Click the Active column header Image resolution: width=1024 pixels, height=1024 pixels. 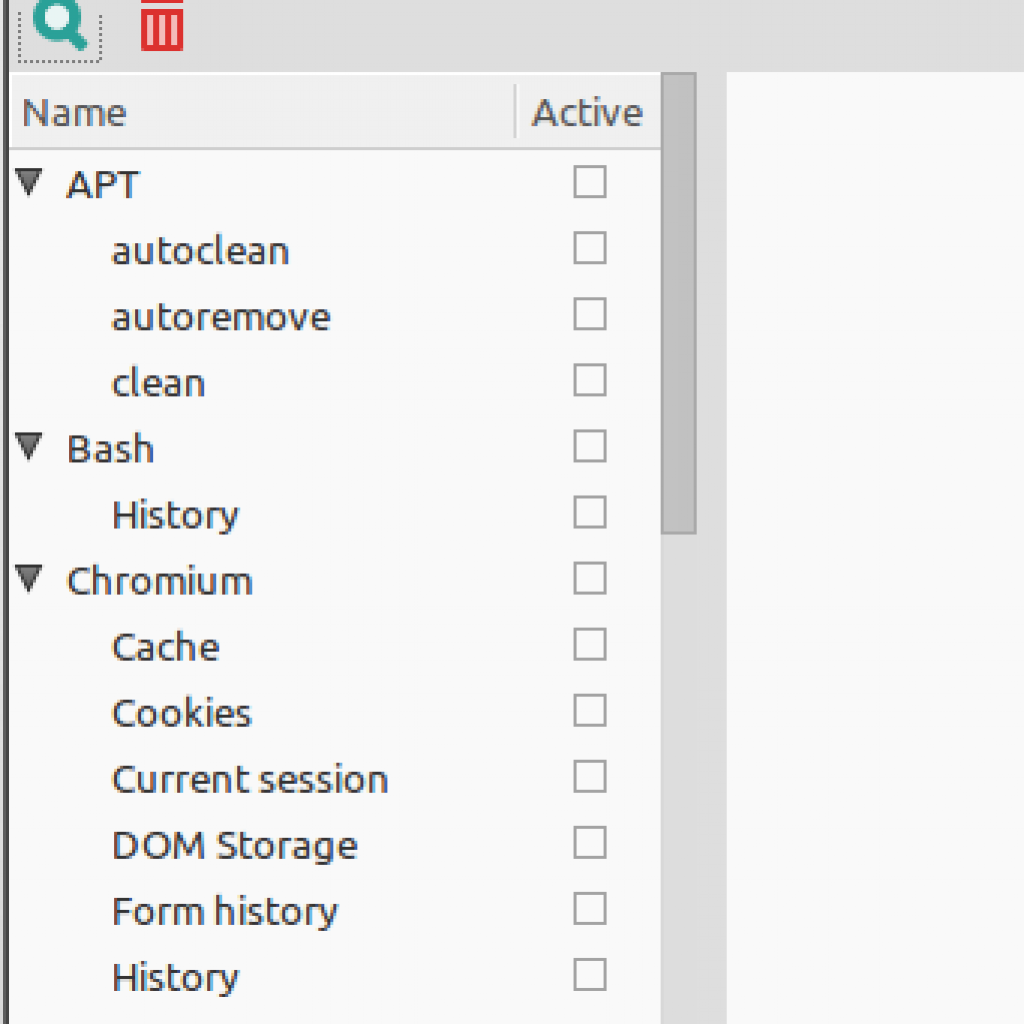588,112
